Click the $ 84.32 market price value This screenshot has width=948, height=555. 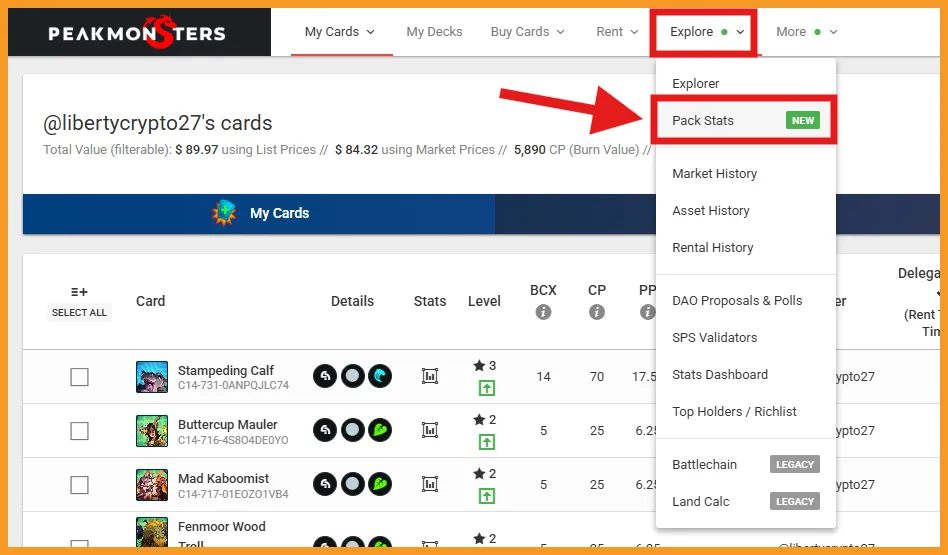(357, 149)
